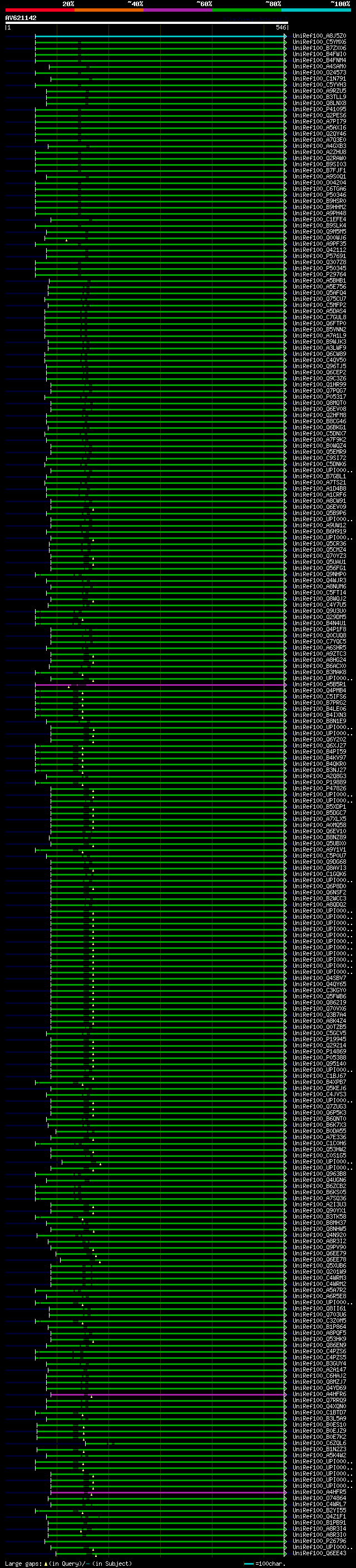Select hit label UniRef100_Q2PES6
This screenshot has width=356, height=1568.
[319, 116]
